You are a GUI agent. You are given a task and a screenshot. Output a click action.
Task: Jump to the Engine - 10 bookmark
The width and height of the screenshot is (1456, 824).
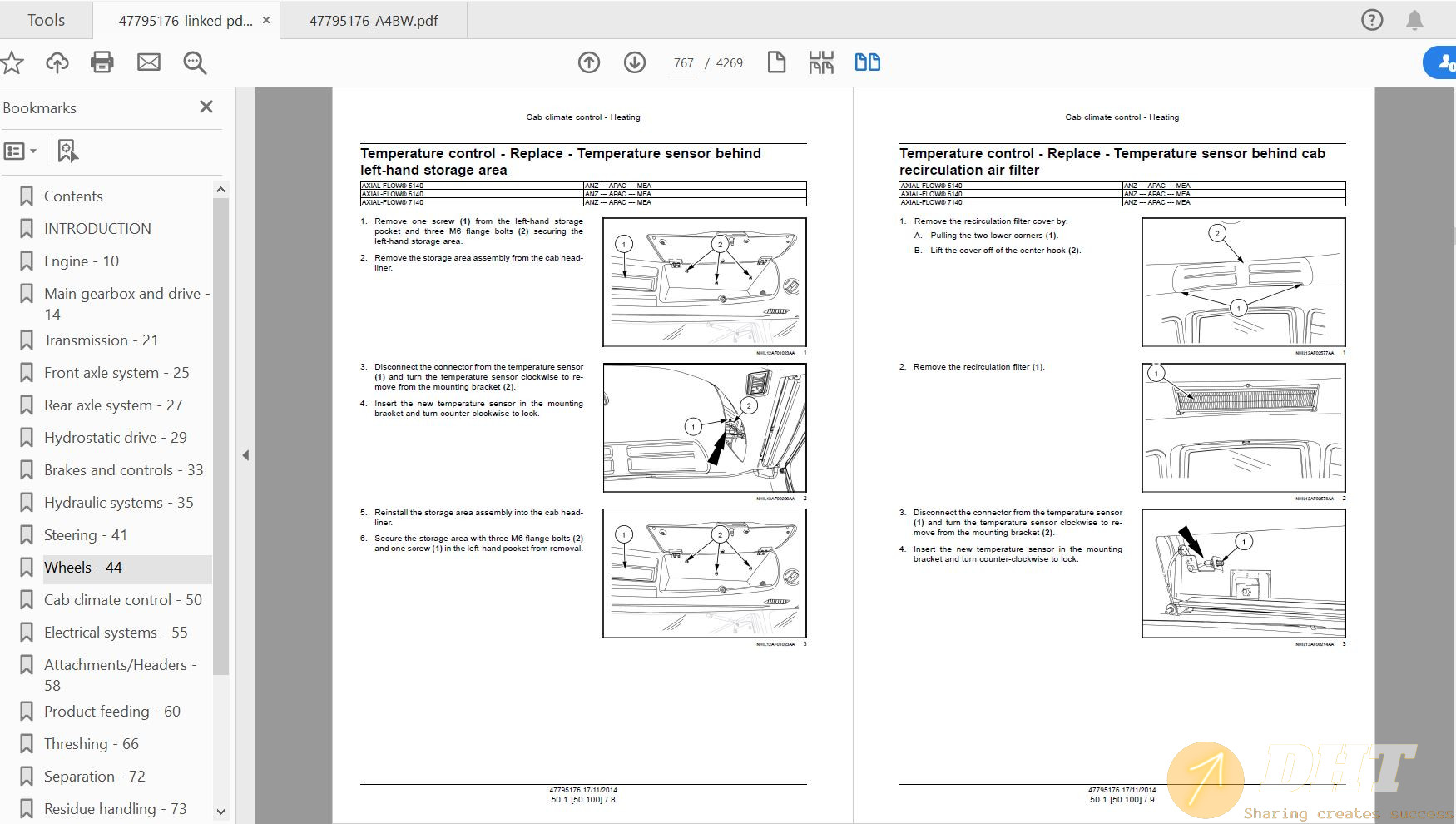click(x=82, y=261)
